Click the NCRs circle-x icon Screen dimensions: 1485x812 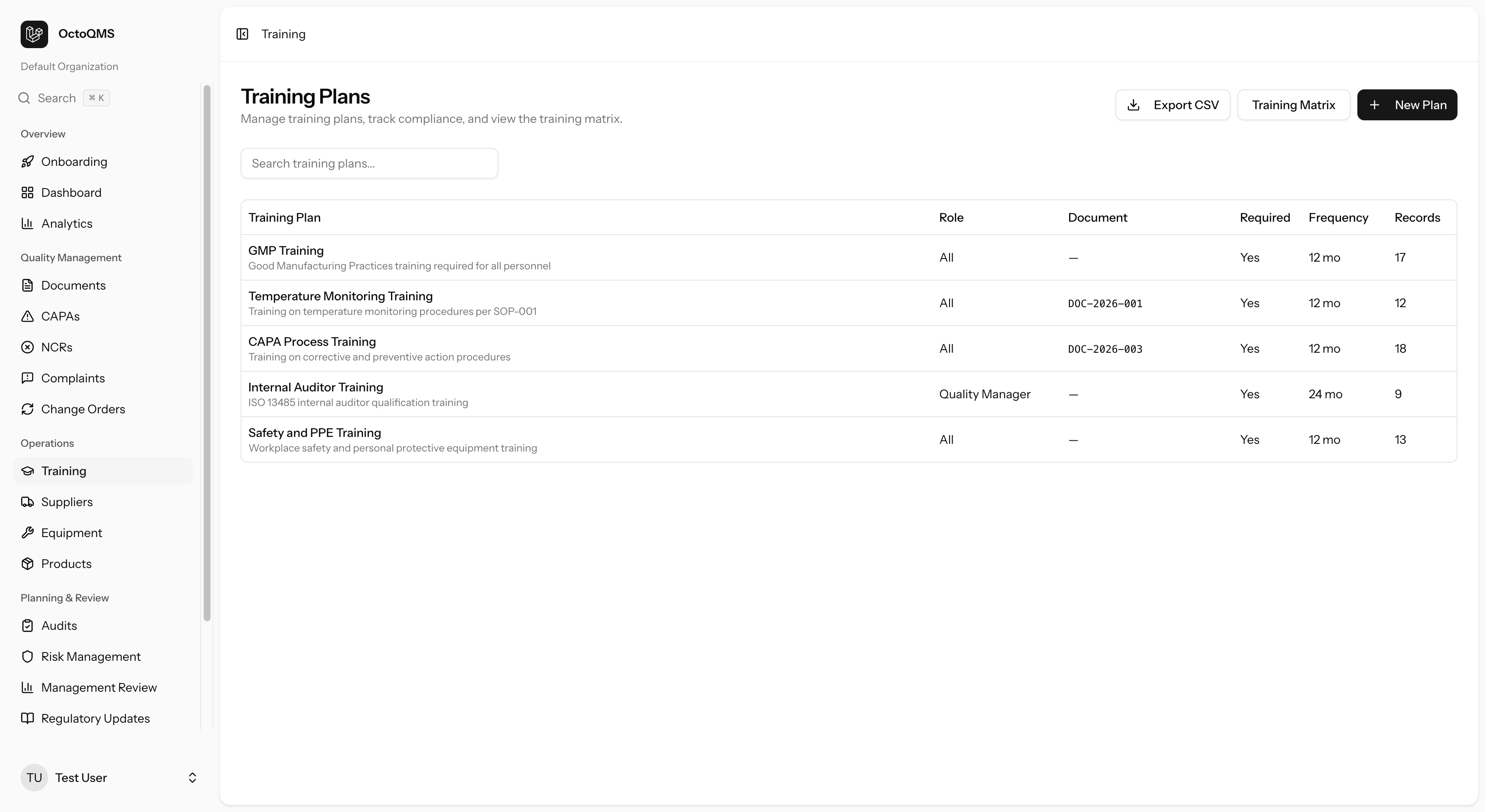[27, 347]
